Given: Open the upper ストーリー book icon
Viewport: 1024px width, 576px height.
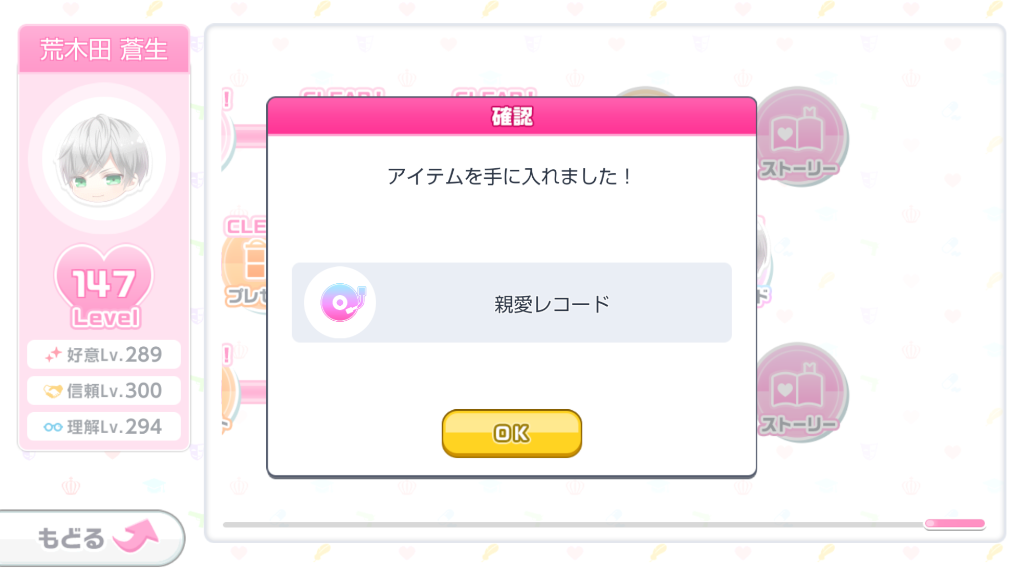Looking at the screenshot, I should point(799,136).
